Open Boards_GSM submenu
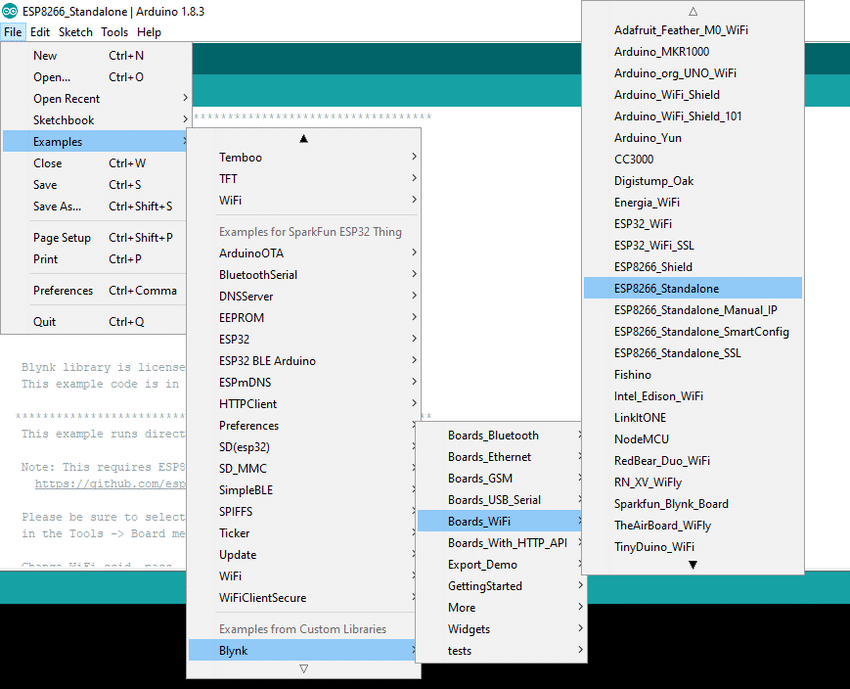Image resolution: width=850 pixels, height=689 pixels. point(500,478)
